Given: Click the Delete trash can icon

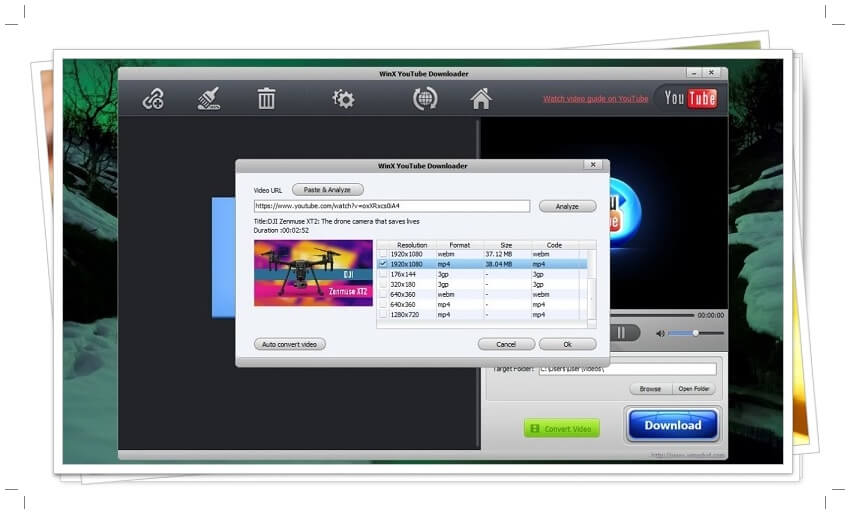Looking at the screenshot, I should pos(266,99).
